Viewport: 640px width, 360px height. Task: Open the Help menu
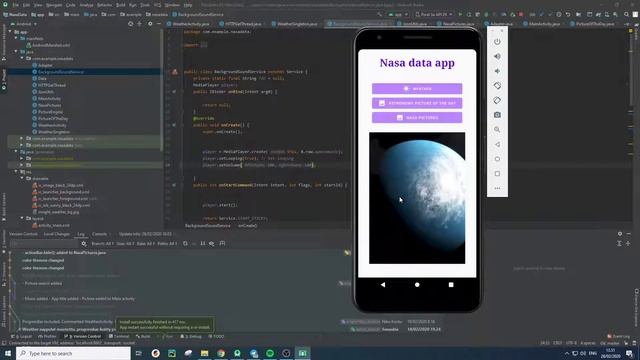[188, 5]
